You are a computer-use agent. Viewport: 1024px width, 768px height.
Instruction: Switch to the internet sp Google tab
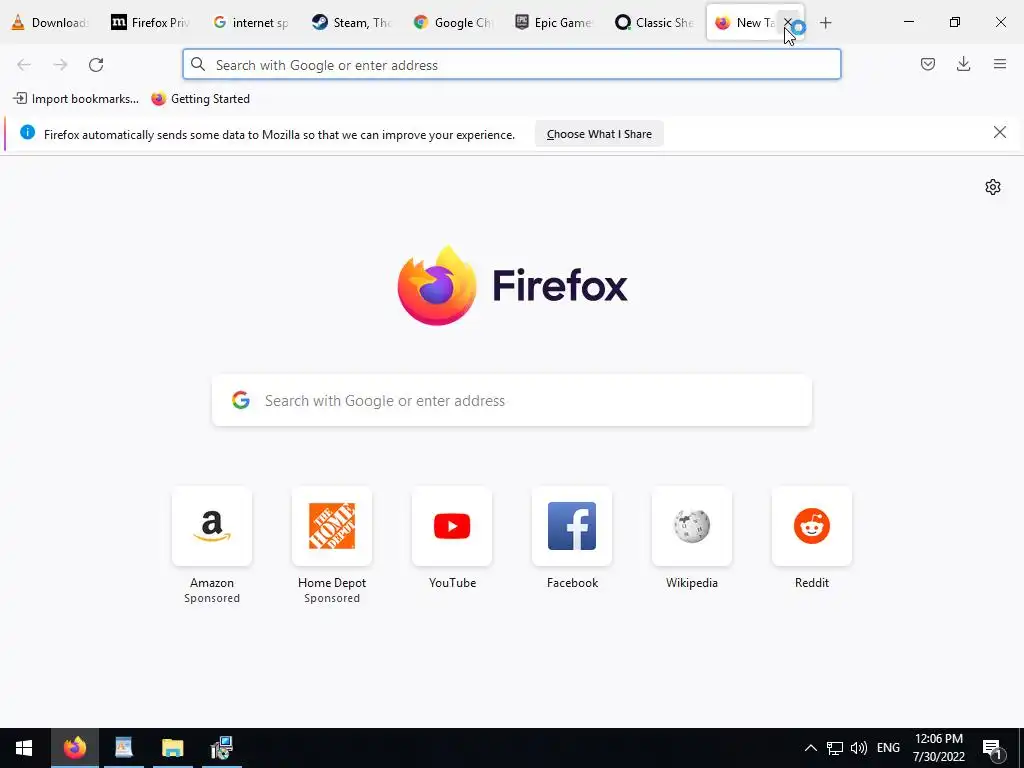[x=251, y=23]
